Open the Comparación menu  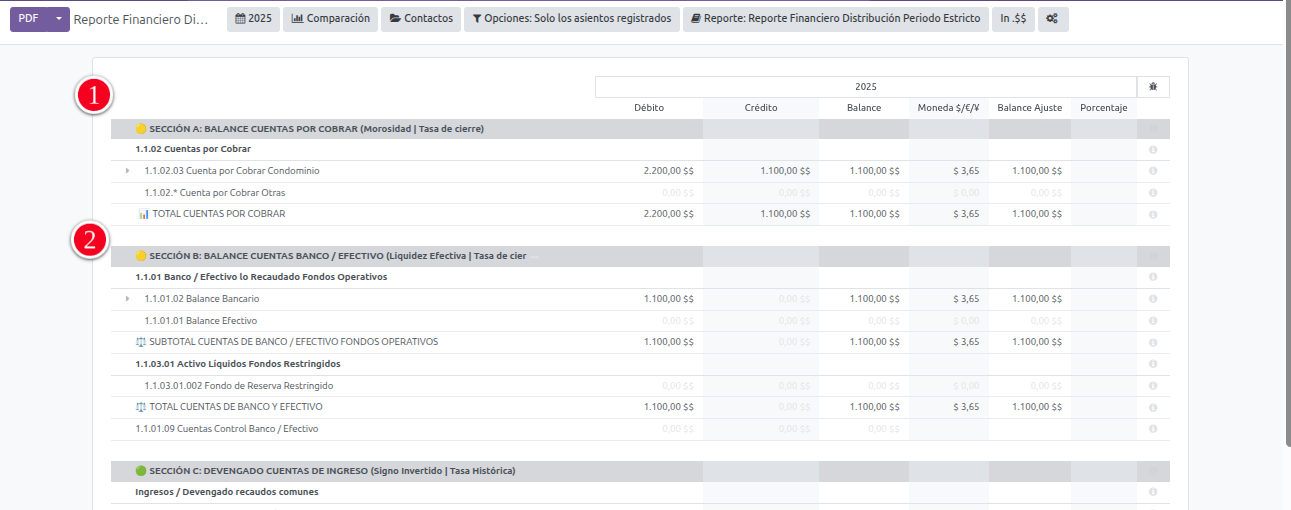[x=330, y=19]
